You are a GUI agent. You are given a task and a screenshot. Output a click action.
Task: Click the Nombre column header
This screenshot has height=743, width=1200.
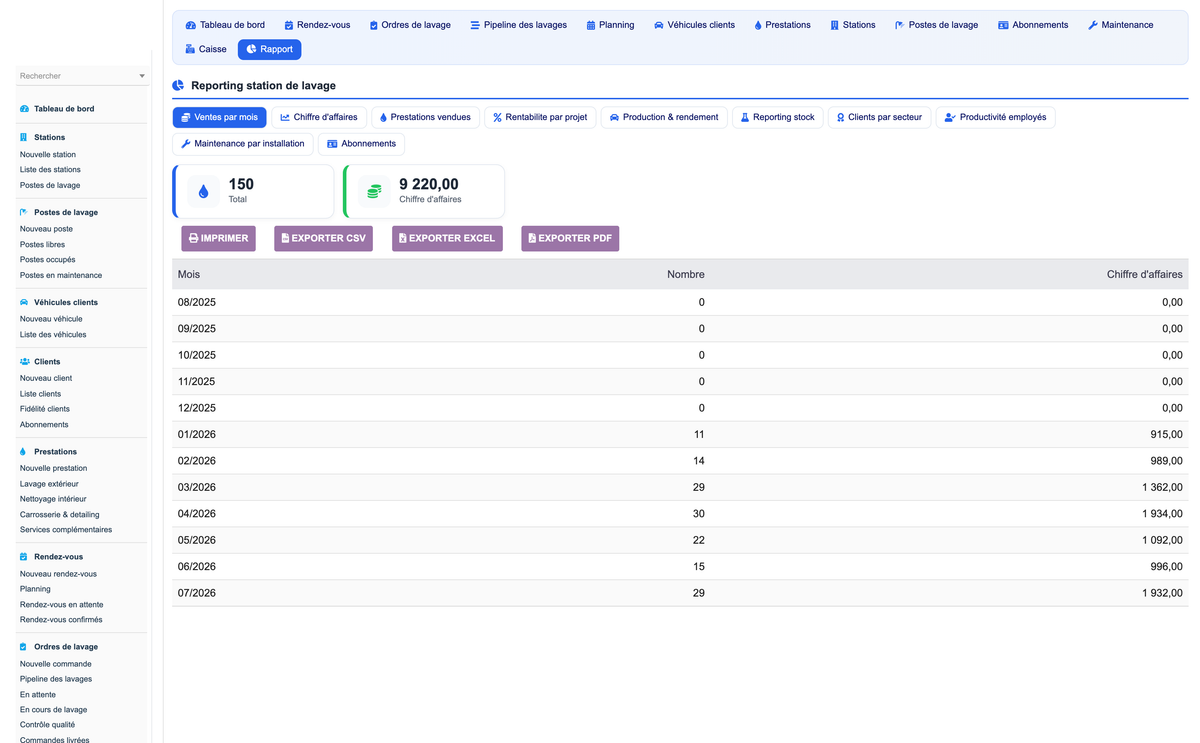click(x=686, y=274)
